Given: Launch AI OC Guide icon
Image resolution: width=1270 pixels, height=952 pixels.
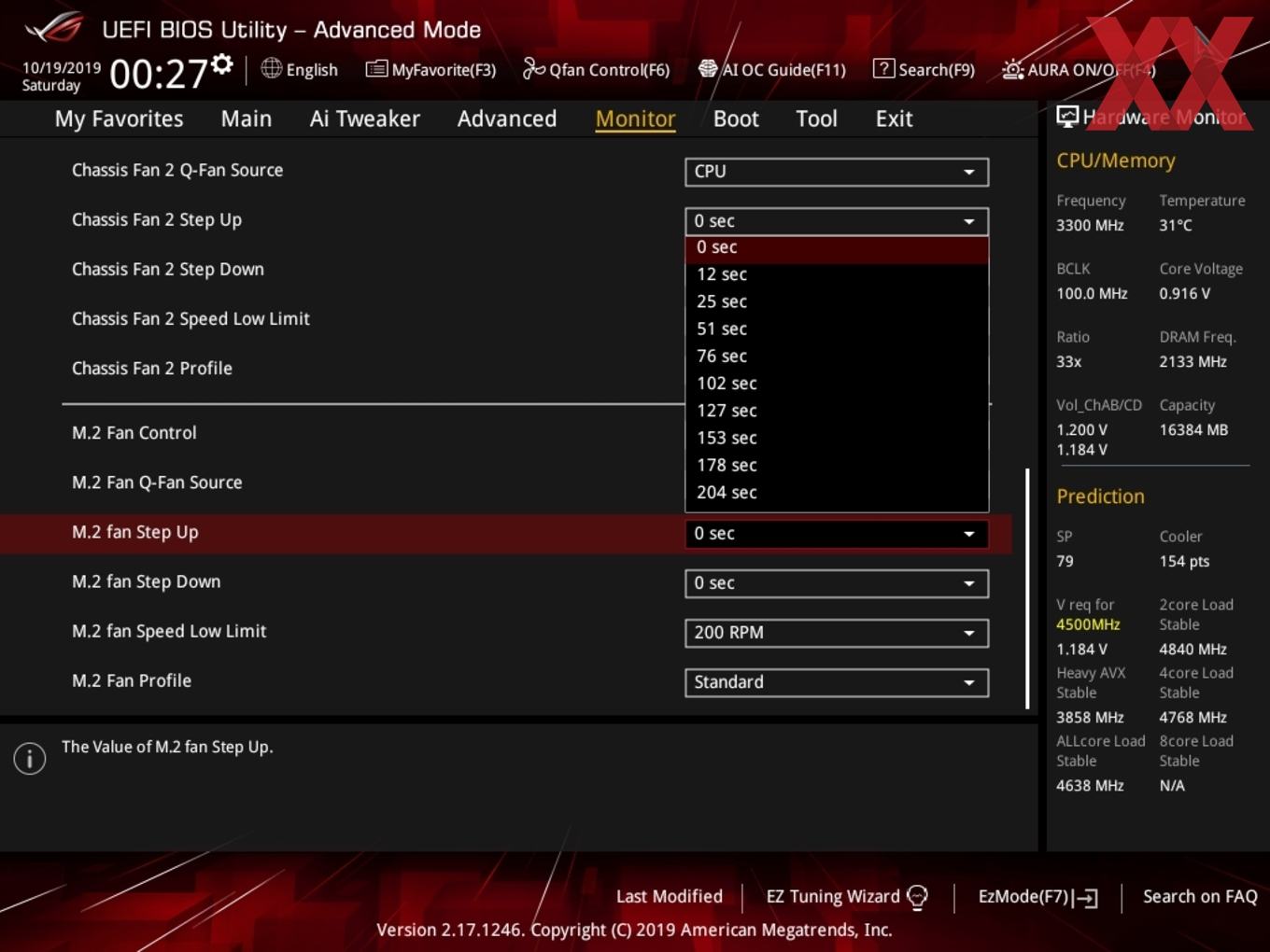Looking at the screenshot, I should (x=708, y=69).
